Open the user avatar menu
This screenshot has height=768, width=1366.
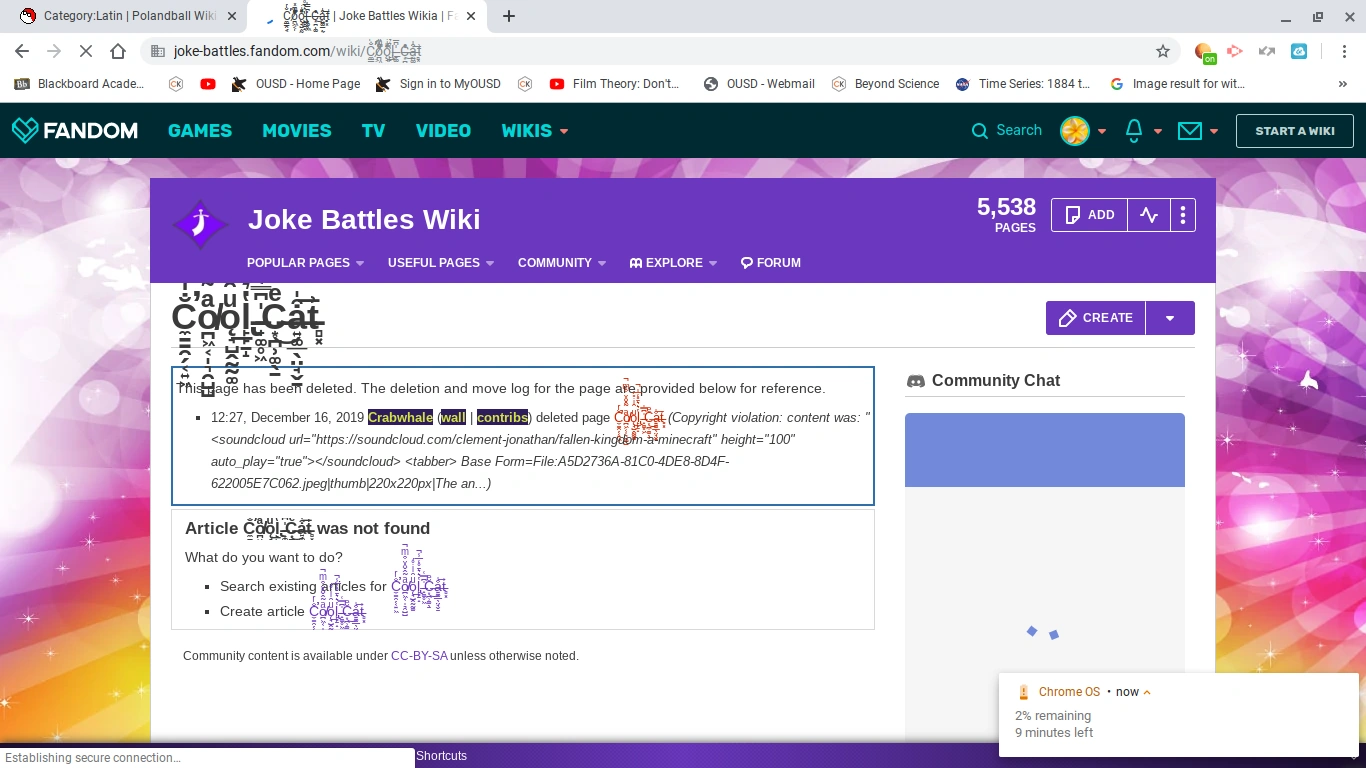pos(1075,130)
